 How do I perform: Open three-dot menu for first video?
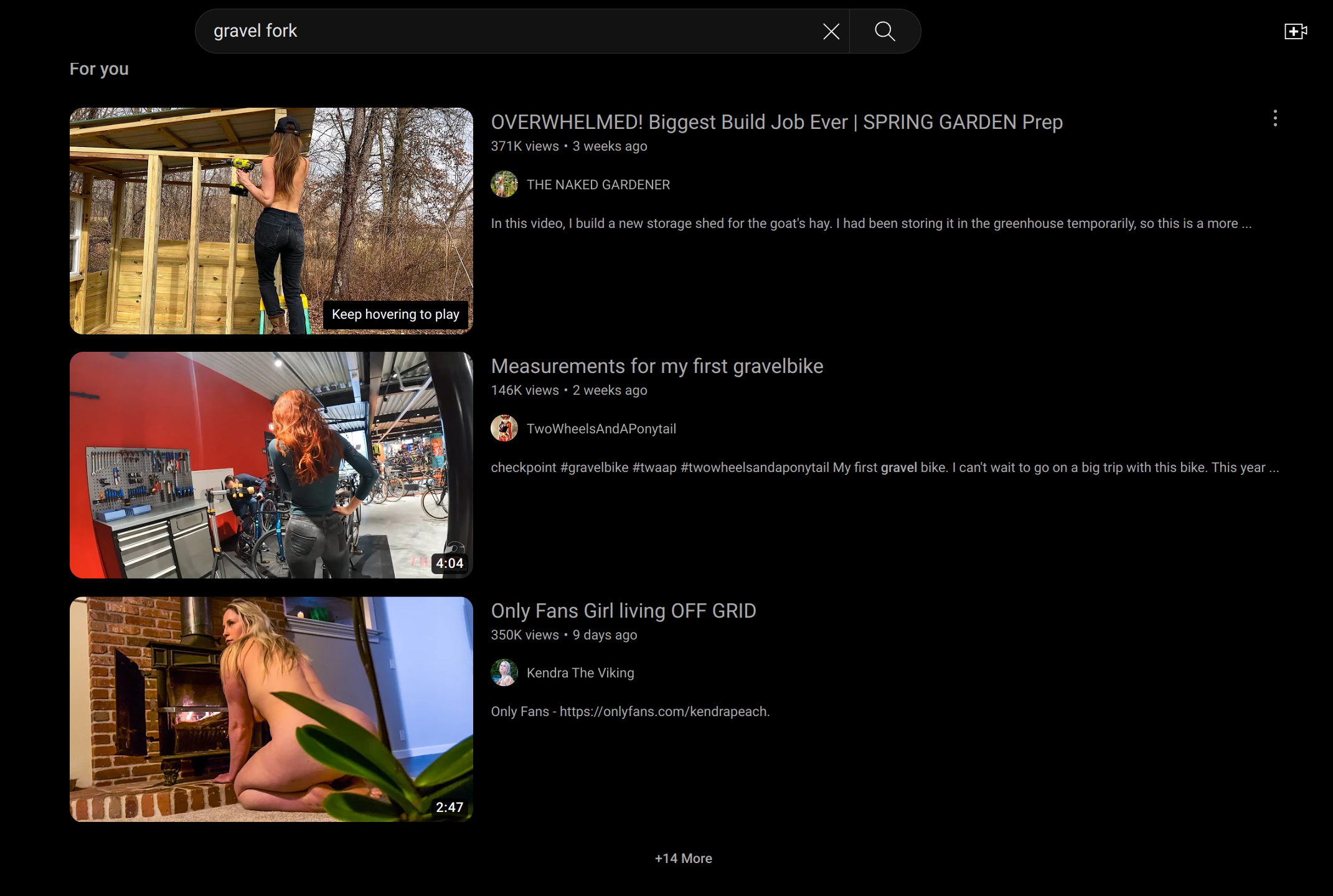click(1274, 118)
